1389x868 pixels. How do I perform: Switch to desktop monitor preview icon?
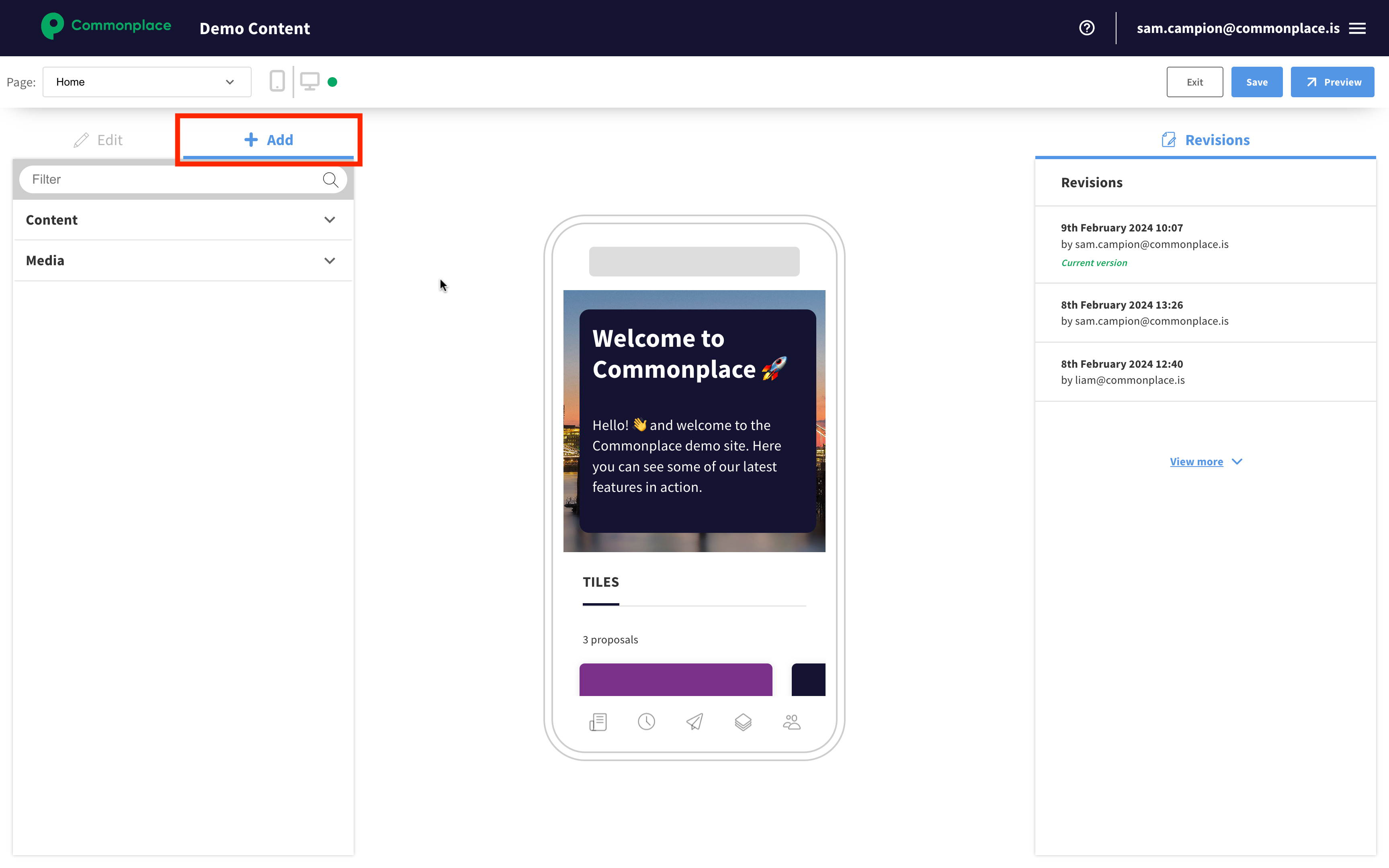point(309,82)
